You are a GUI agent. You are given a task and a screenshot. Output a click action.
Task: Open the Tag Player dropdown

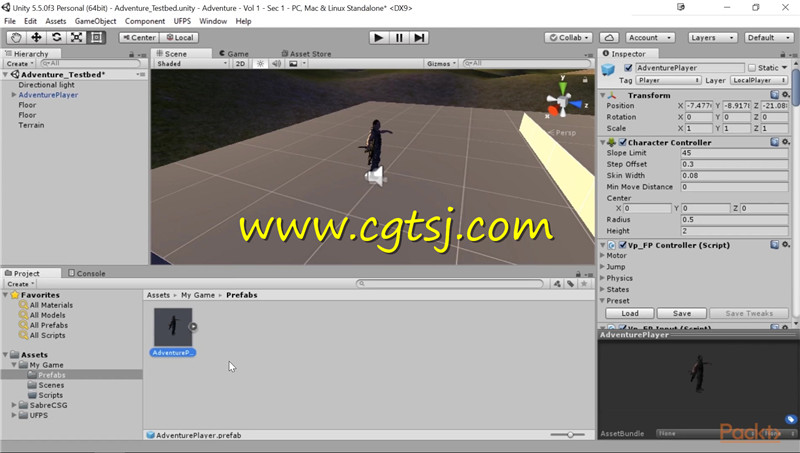click(x=668, y=81)
